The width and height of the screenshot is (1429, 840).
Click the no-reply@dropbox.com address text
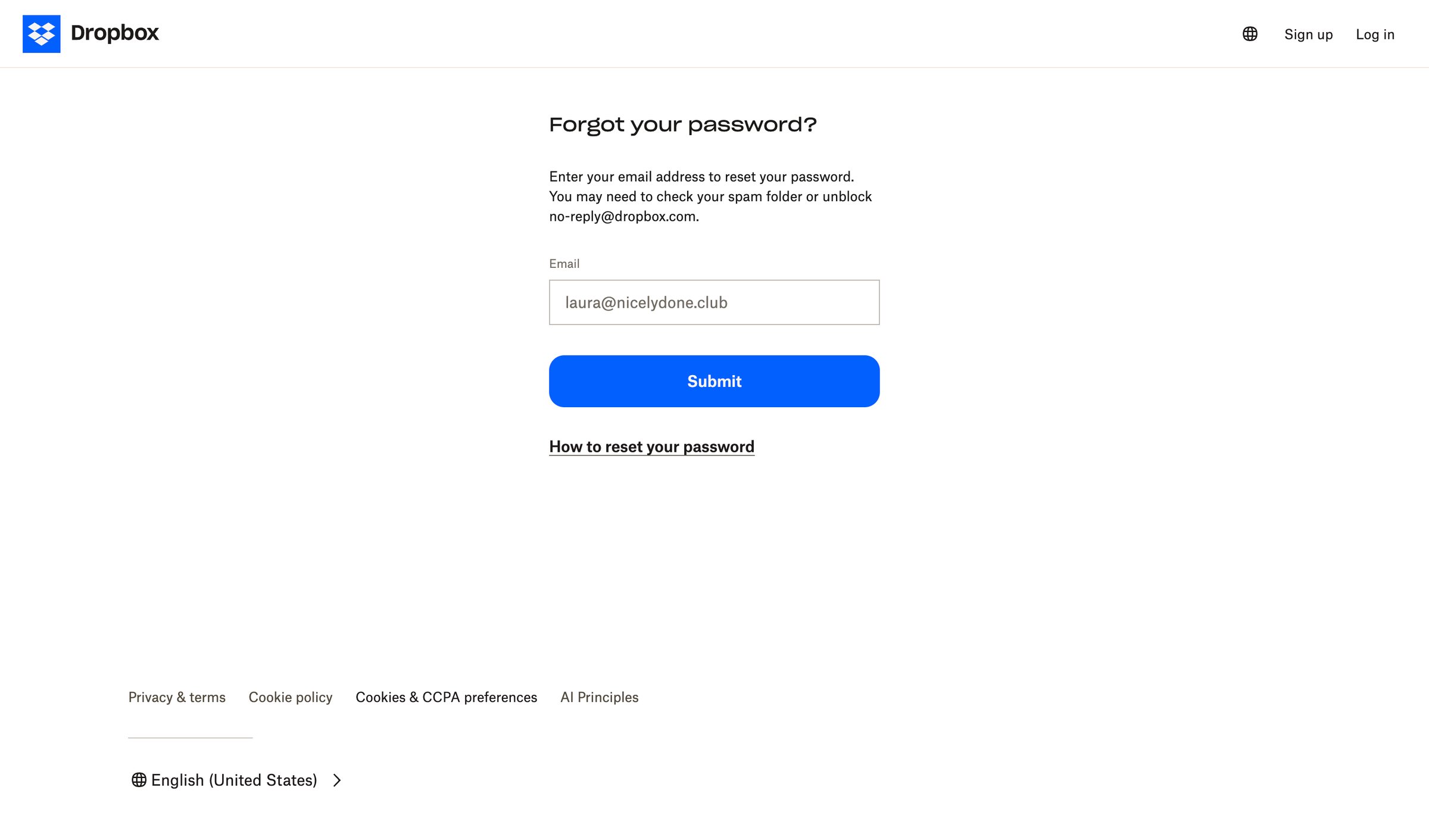623,217
